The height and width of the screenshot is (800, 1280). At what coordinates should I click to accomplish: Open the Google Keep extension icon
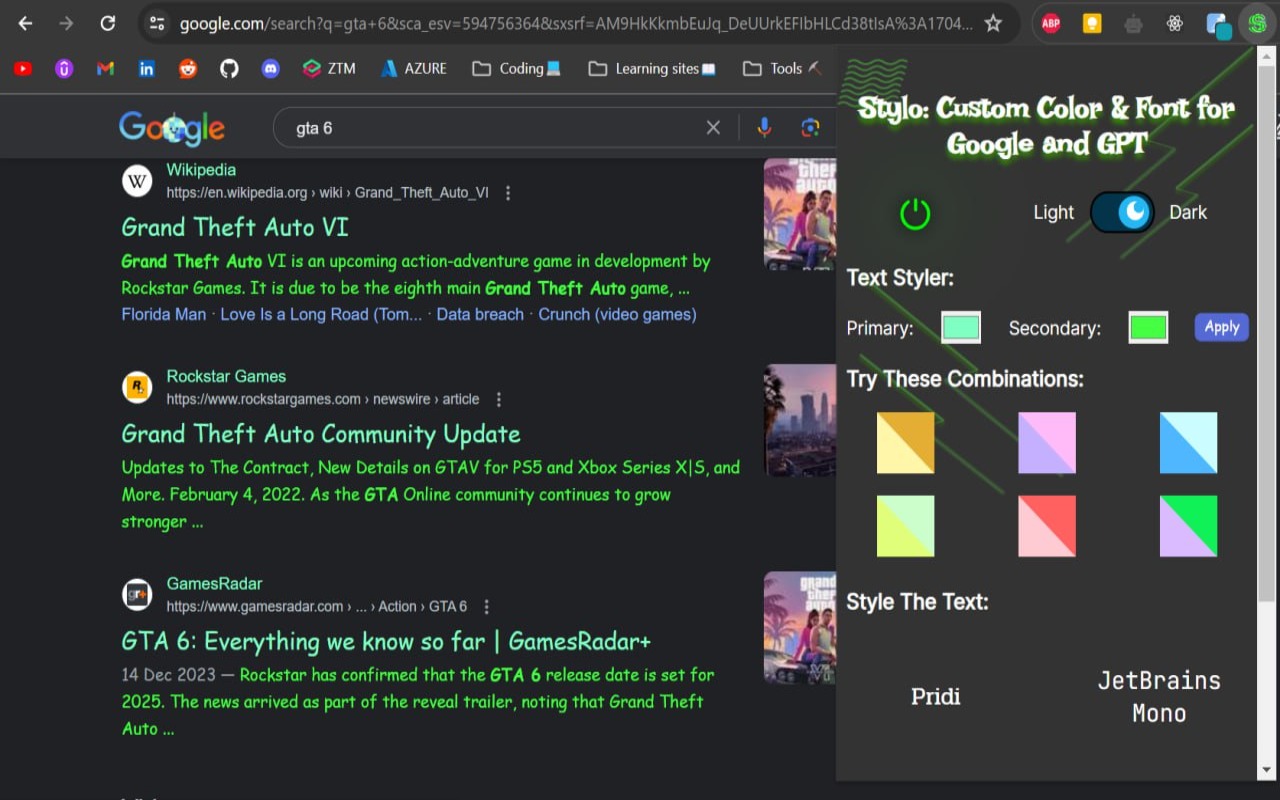1092,22
